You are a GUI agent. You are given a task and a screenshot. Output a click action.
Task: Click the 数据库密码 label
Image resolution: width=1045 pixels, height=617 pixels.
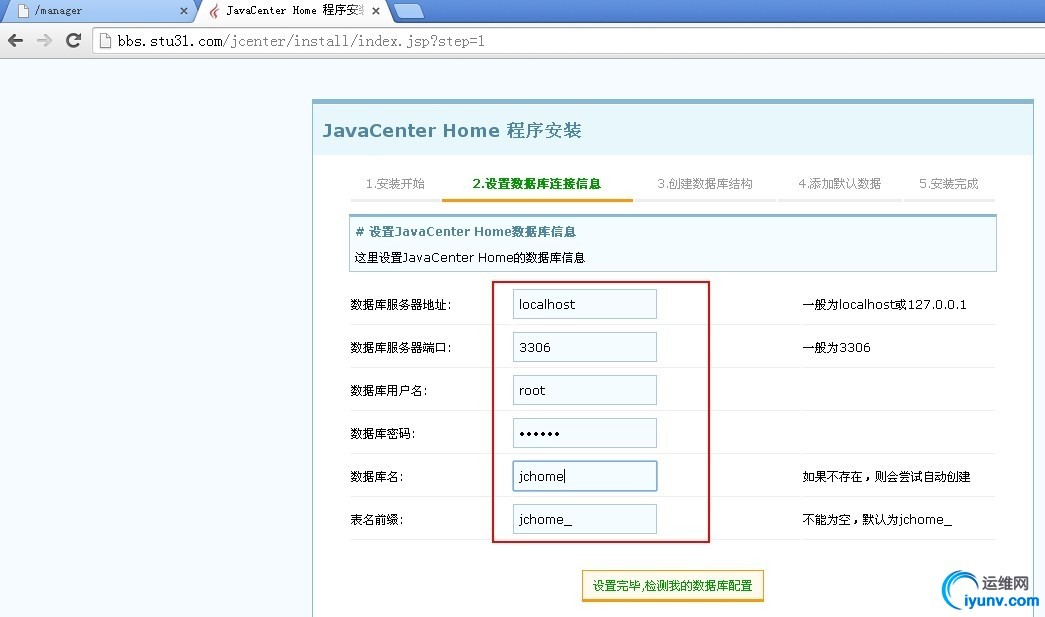pos(383,434)
